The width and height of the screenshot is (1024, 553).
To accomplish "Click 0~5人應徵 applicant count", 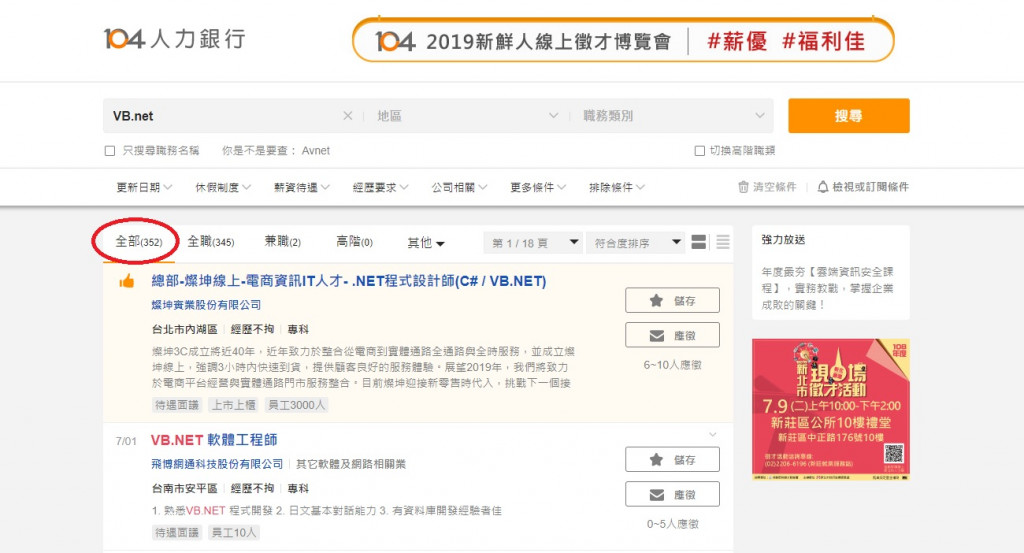I will click(673, 524).
